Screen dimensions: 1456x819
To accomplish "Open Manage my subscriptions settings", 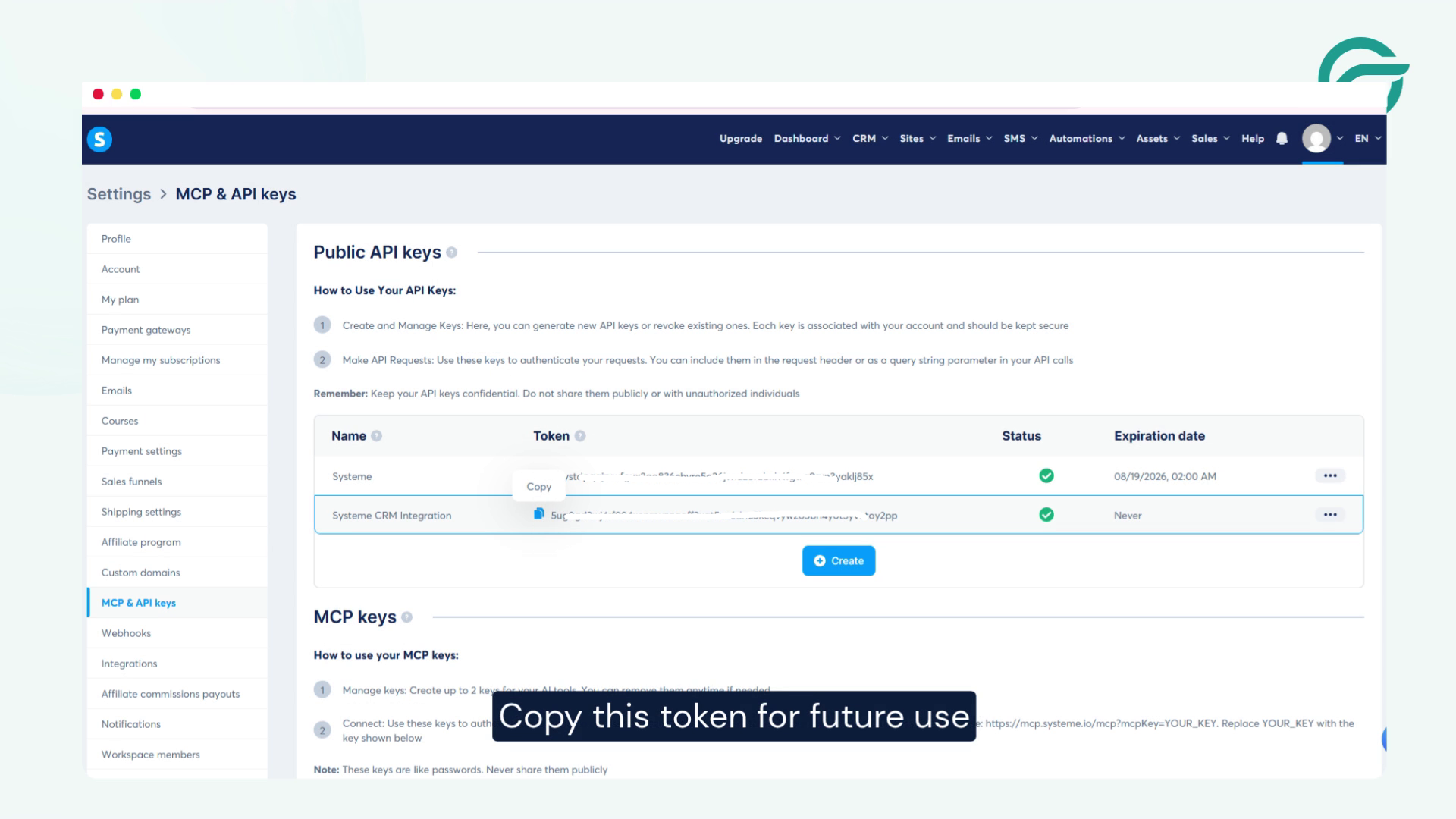I will pos(177,360).
